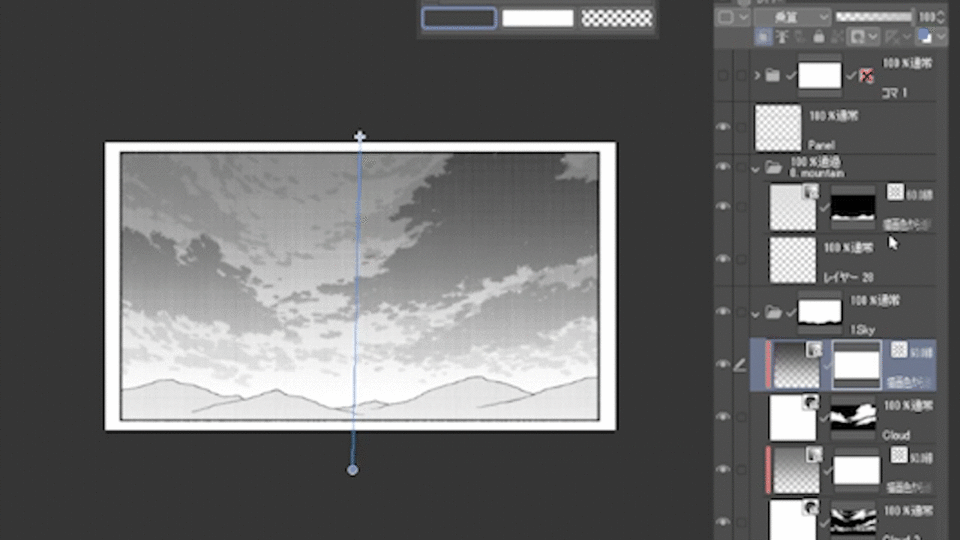Viewport: 960px width, 540px height.
Task: Click the open folder icon of 1Sky group
Action: [x=774, y=313]
